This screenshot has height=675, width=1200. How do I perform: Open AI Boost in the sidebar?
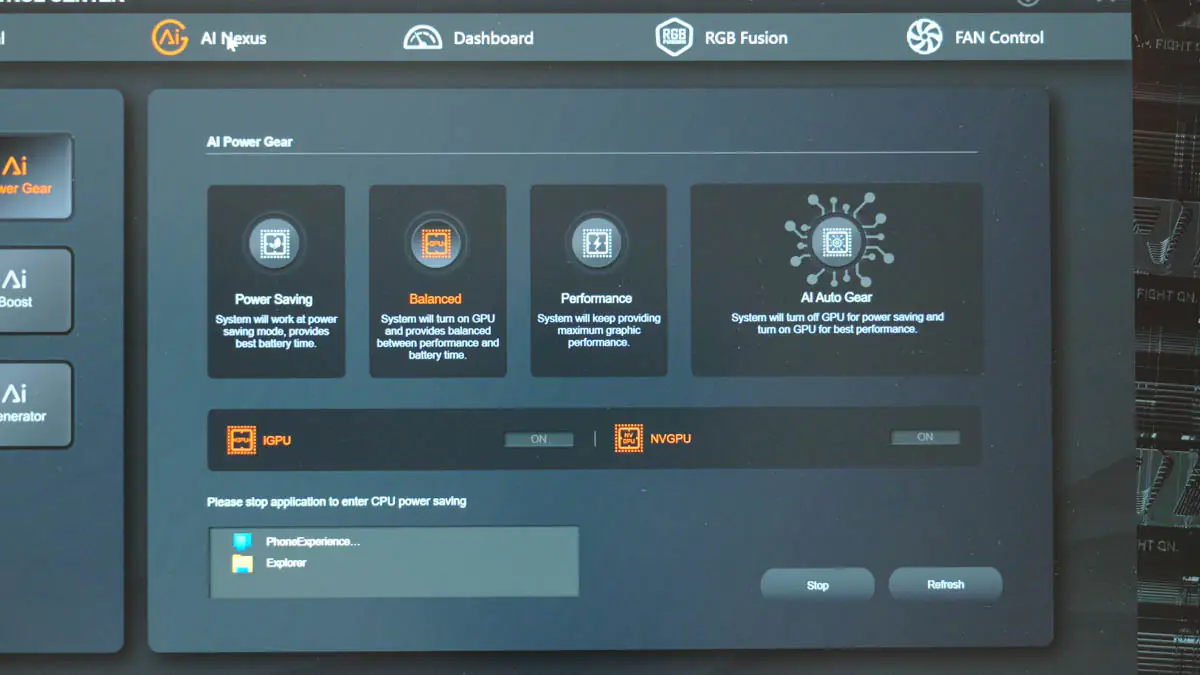[x=34, y=290]
